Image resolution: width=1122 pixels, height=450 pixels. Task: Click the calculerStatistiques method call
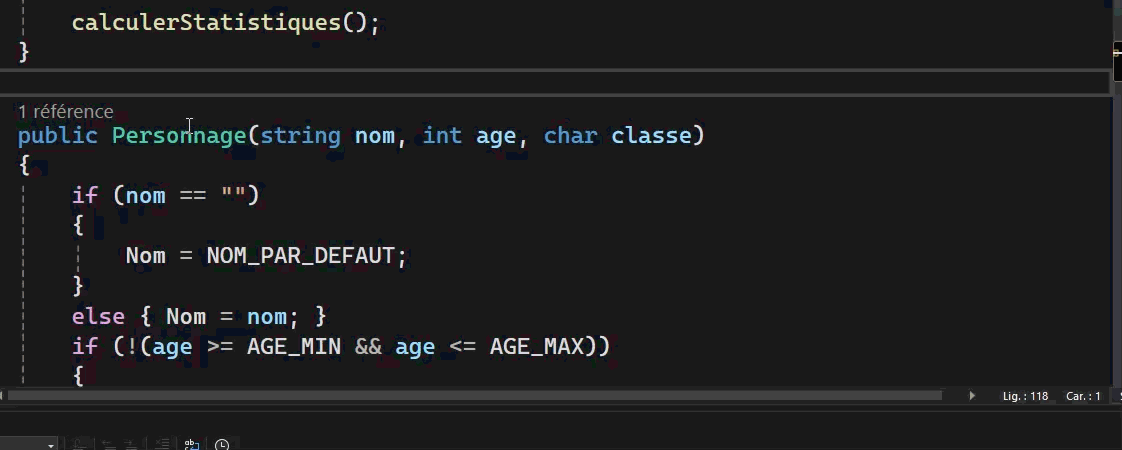click(207, 22)
